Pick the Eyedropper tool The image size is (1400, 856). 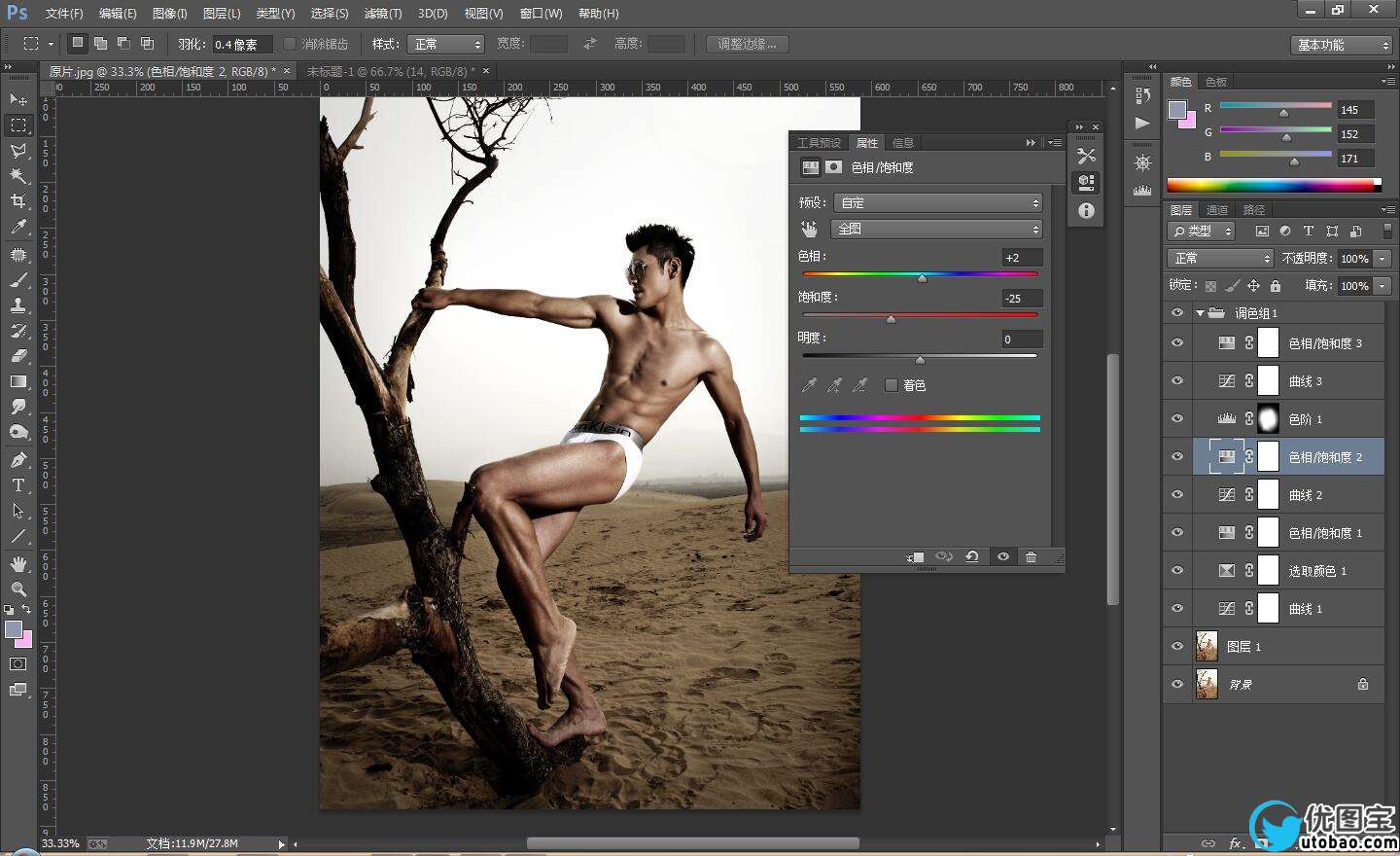pyautogui.click(x=17, y=228)
